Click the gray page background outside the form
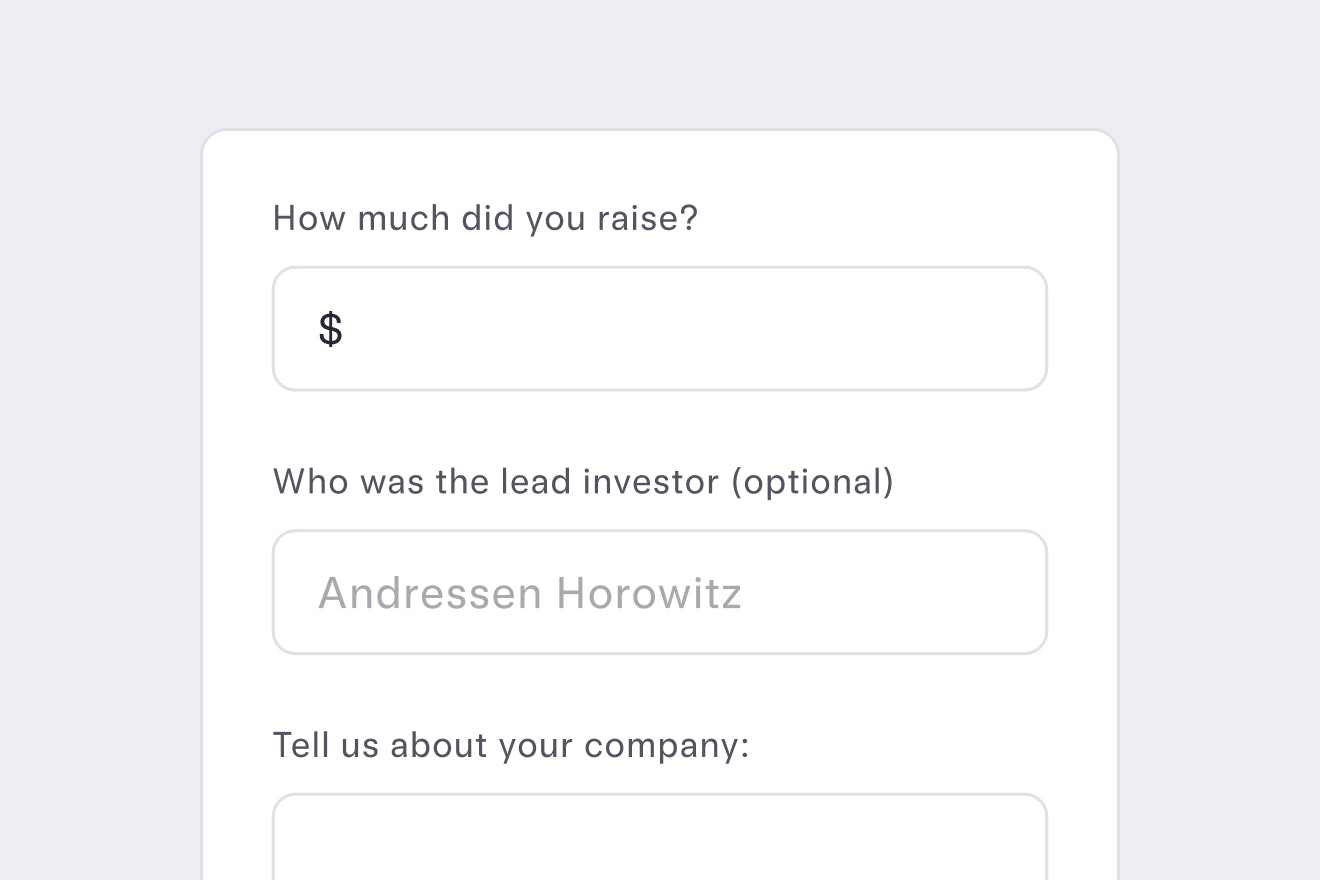 [x=100, y=440]
